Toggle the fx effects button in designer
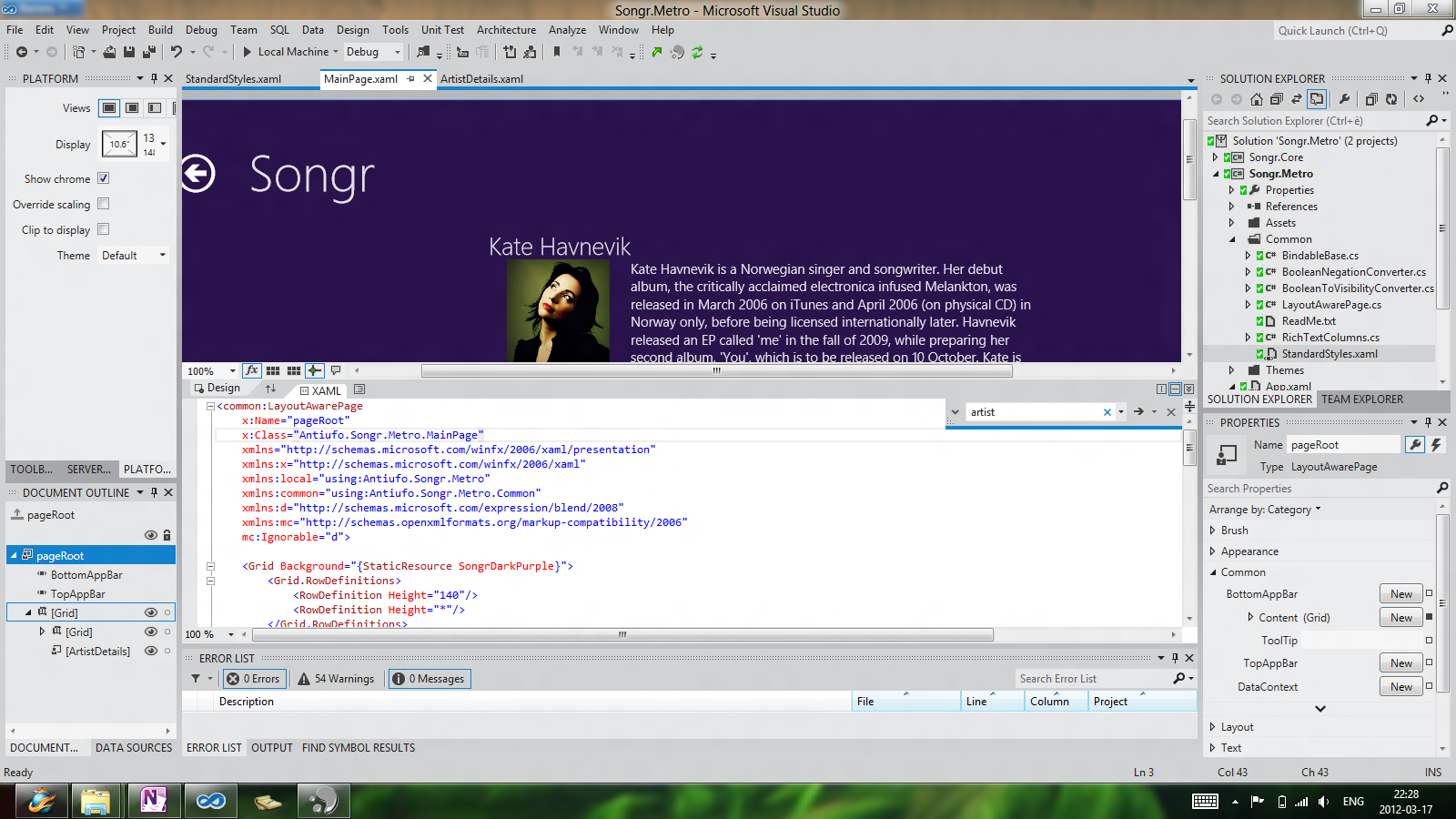Image resolution: width=1456 pixels, height=819 pixels. [252, 370]
